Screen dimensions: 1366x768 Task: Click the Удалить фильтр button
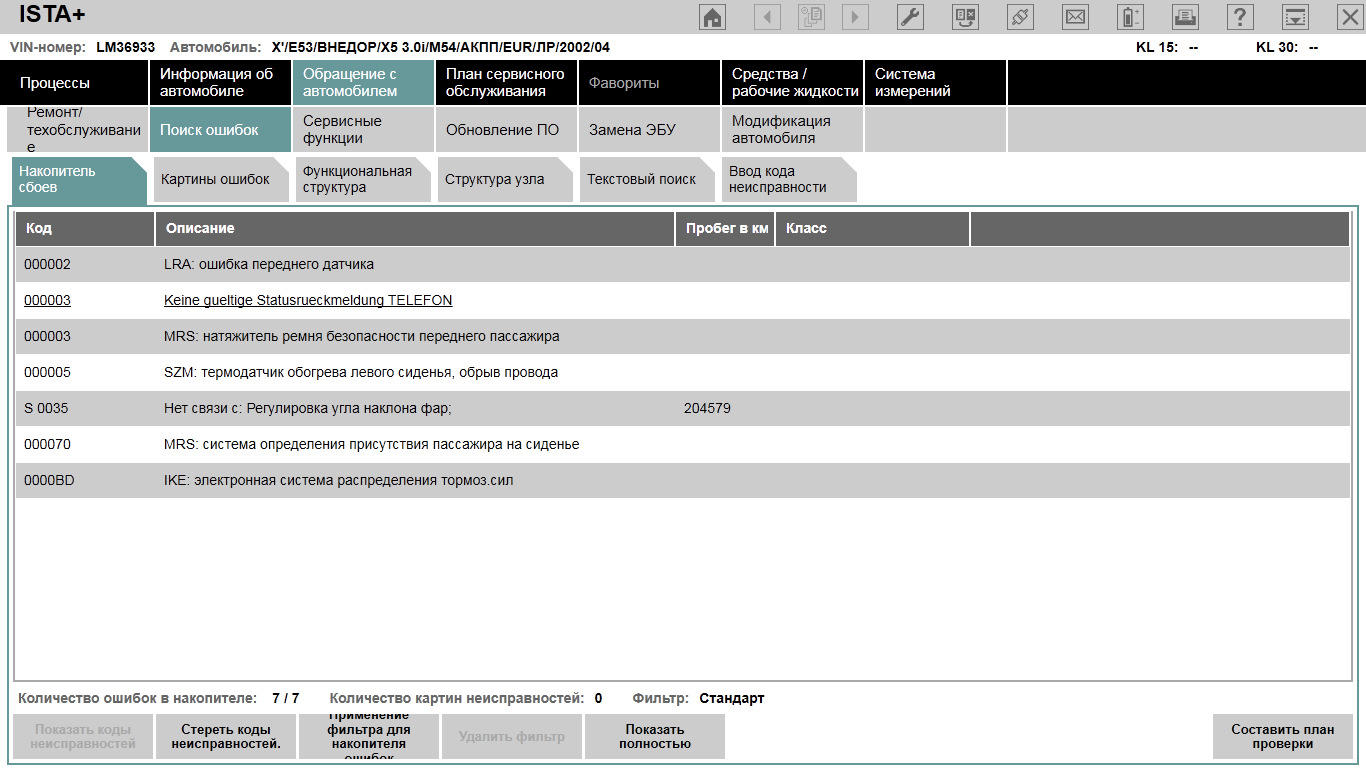coord(512,737)
